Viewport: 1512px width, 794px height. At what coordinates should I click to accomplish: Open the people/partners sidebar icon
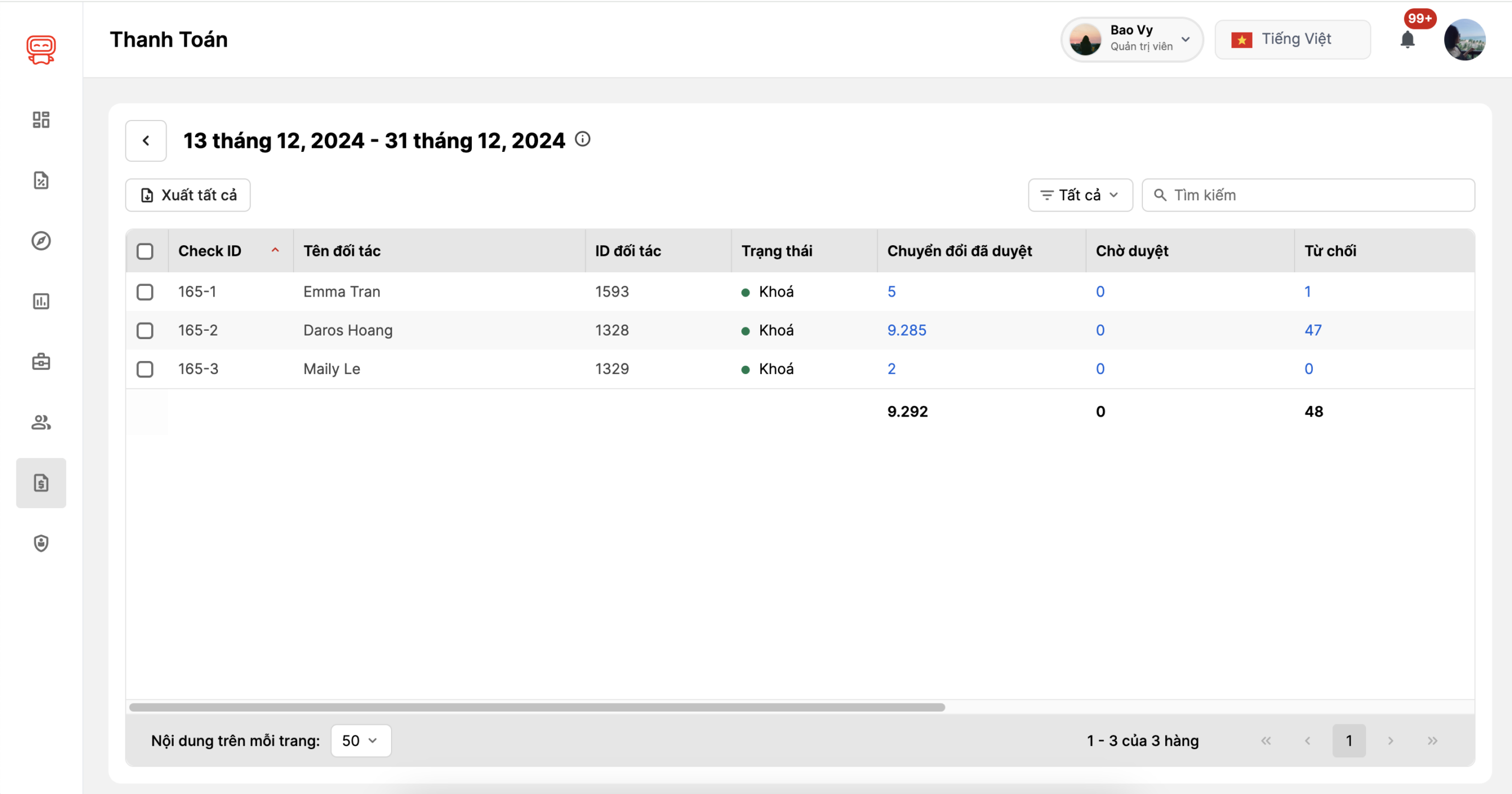point(41,422)
